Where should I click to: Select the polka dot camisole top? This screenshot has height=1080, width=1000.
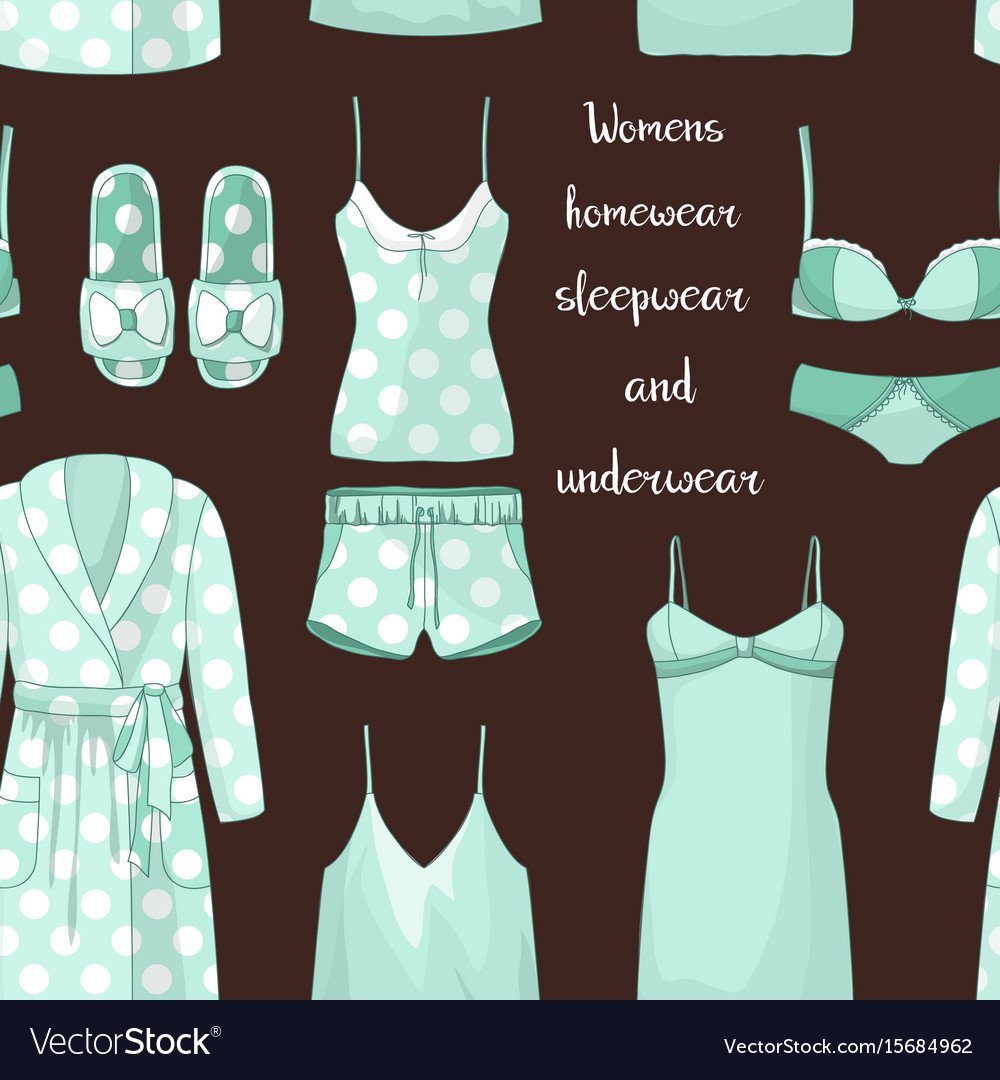(422, 340)
